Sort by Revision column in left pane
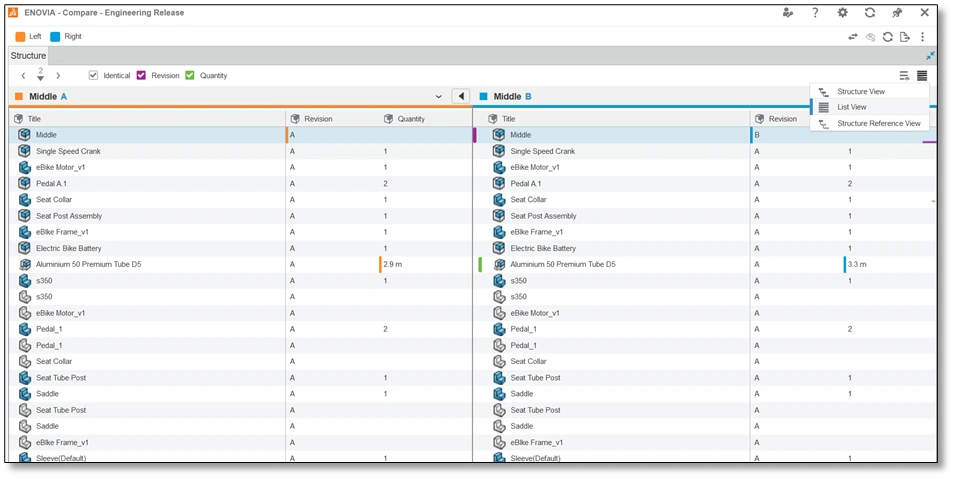This screenshot has height=479, width=954. coord(318,119)
